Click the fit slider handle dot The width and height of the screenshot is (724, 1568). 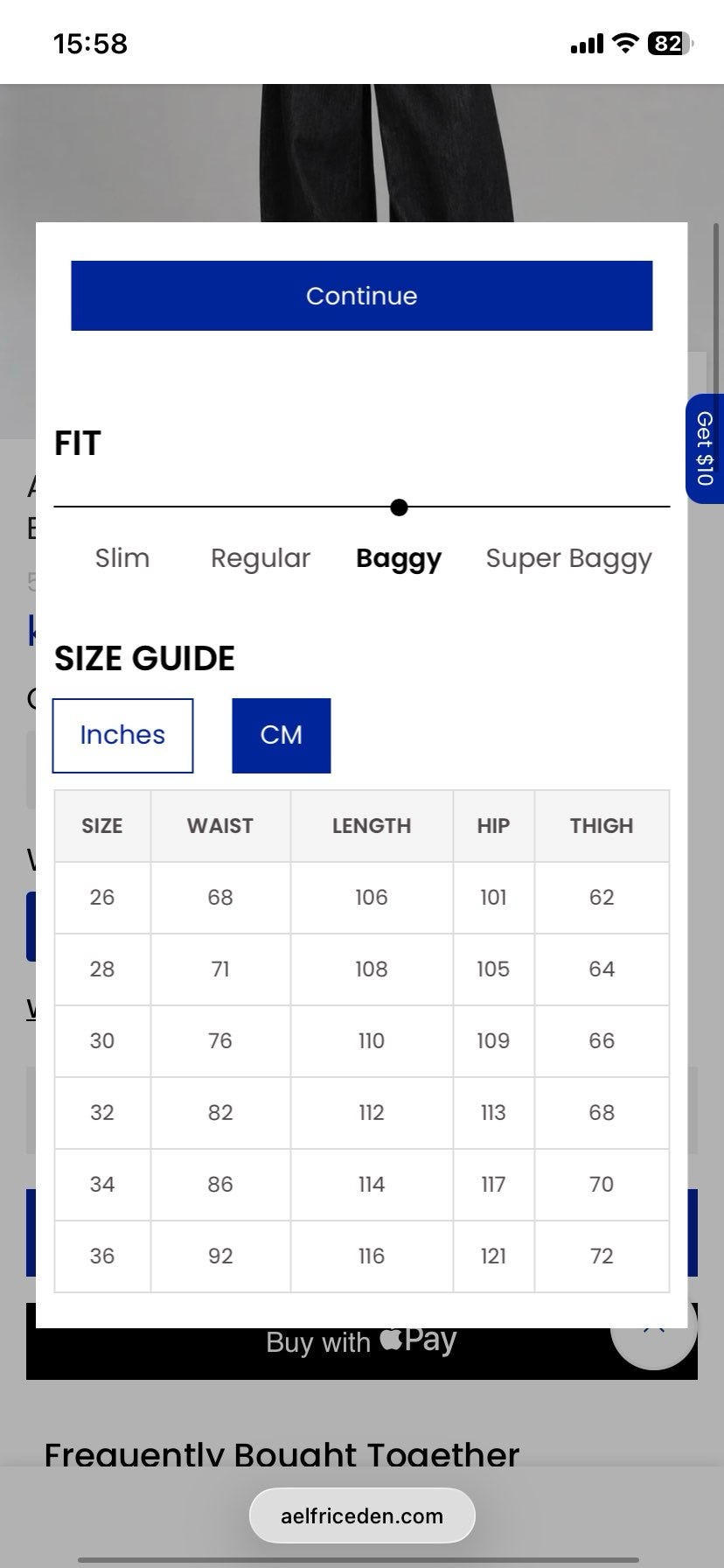tap(399, 507)
